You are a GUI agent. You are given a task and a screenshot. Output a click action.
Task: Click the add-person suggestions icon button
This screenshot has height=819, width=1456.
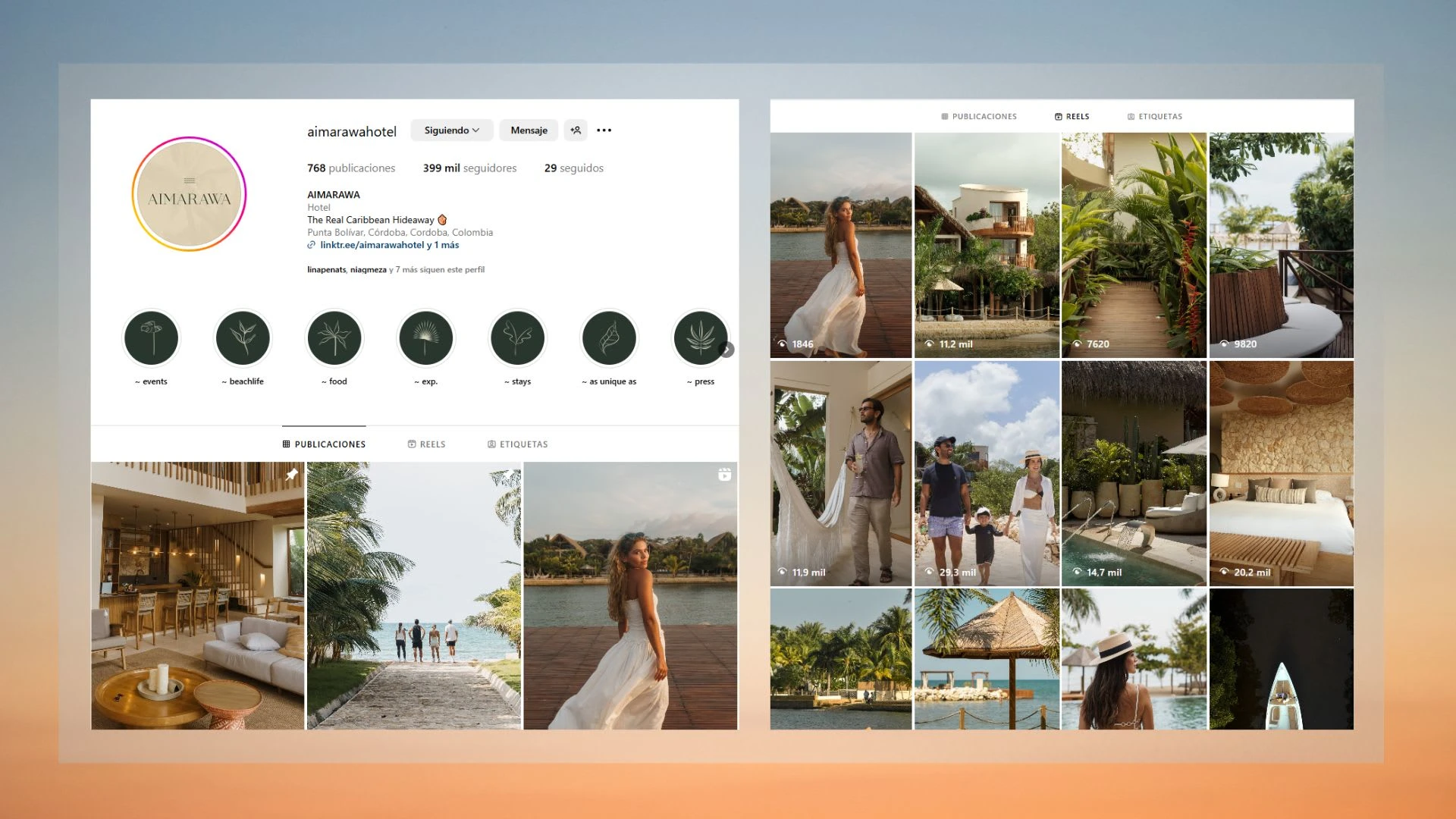[576, 130]
